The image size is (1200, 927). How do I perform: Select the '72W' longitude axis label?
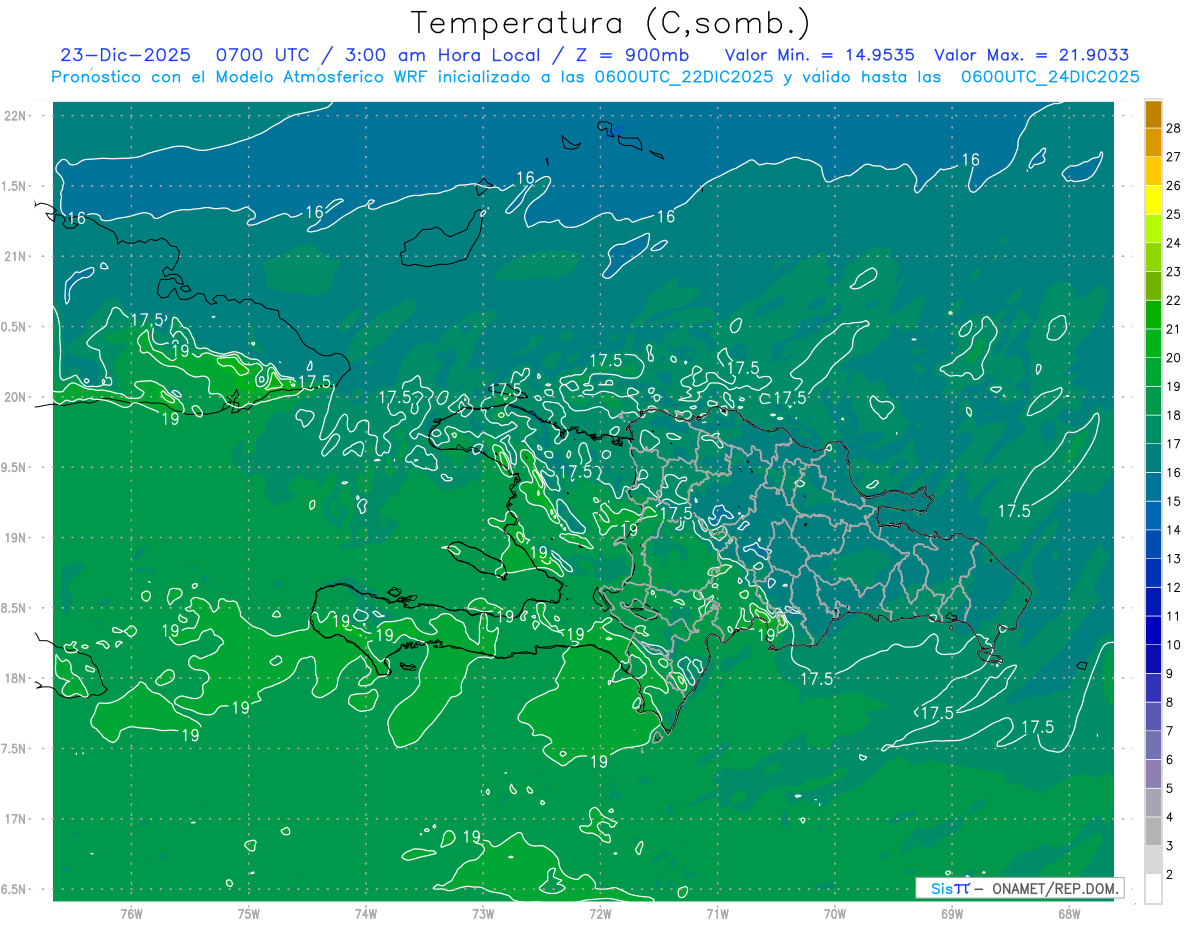[600, 914]
